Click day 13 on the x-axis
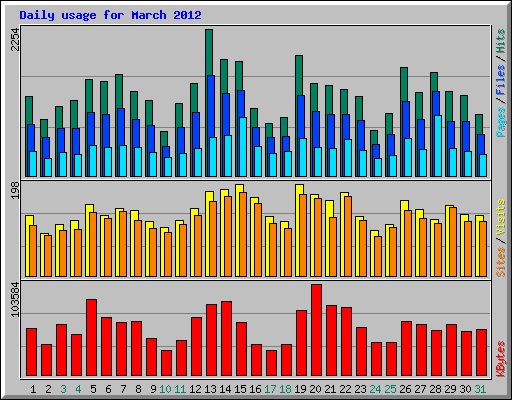Screen dimensions: 512x400 point(210,389)
